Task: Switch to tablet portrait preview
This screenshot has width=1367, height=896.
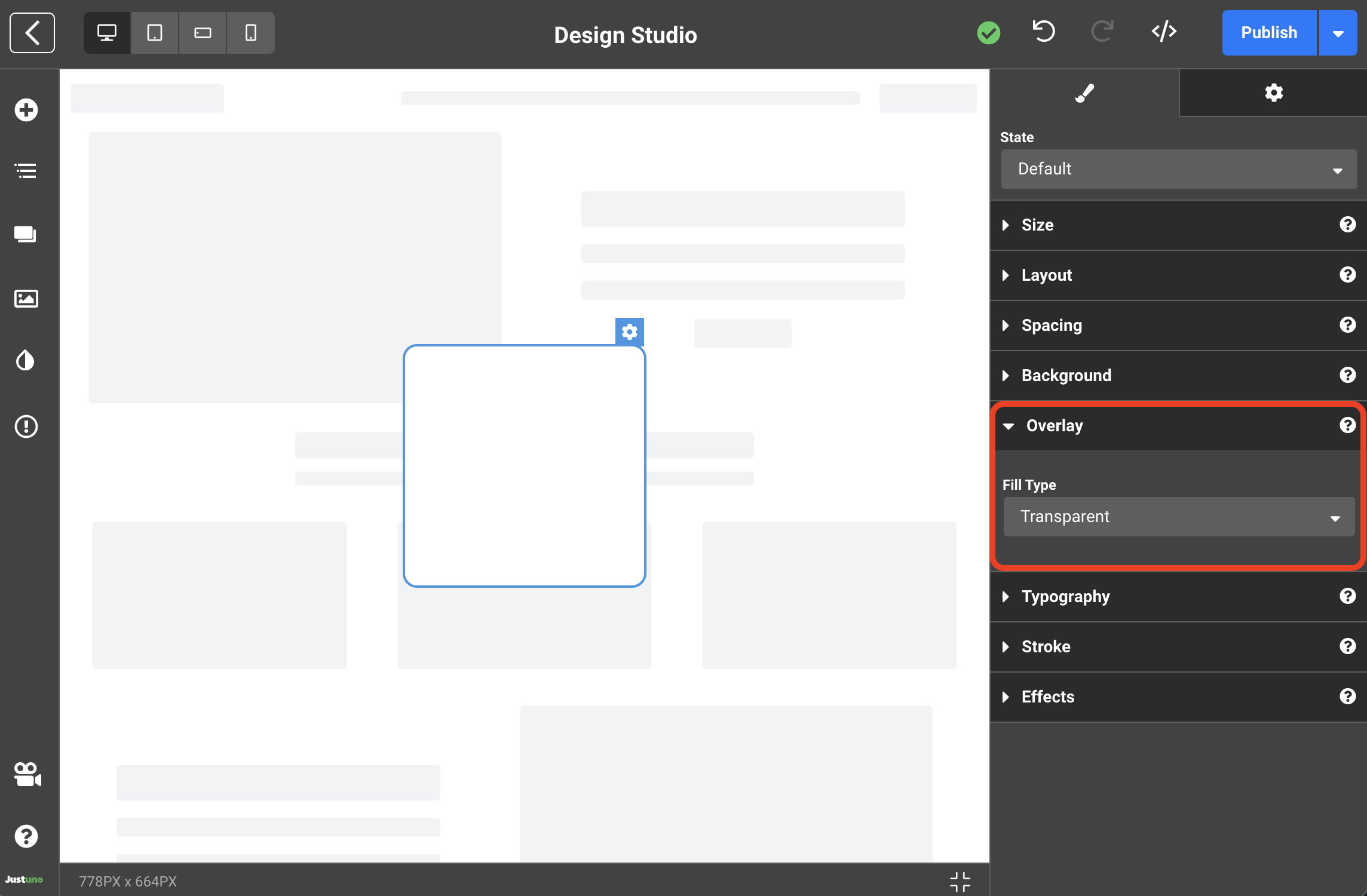Action: [155, 33]
